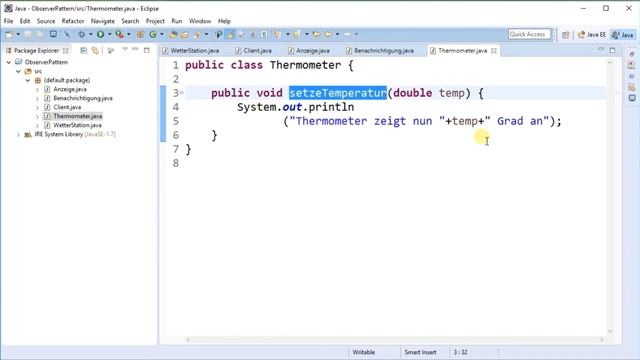Open the Window menu
The width and height of the screenshot is (640, 360).
pyautogui.click(x=200, y=21)
